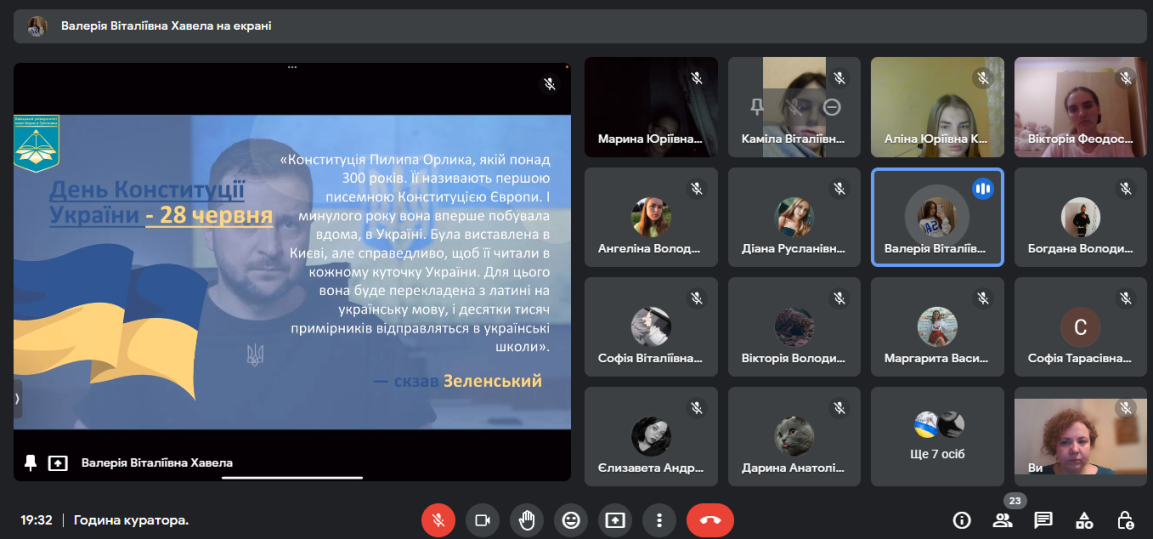Click mic-off icon on Аліна Юріївна's tile

point(982,79)
